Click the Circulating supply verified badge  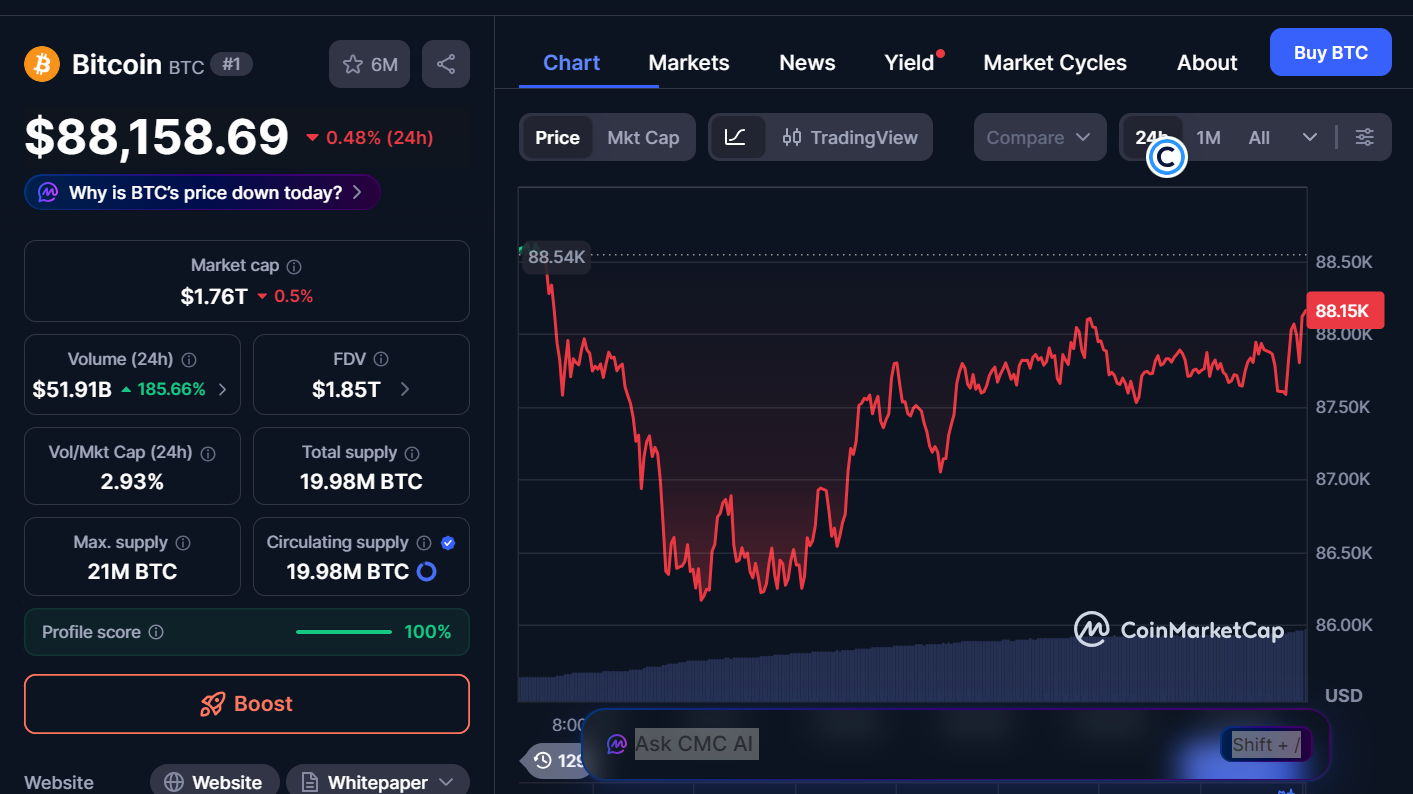448,542
